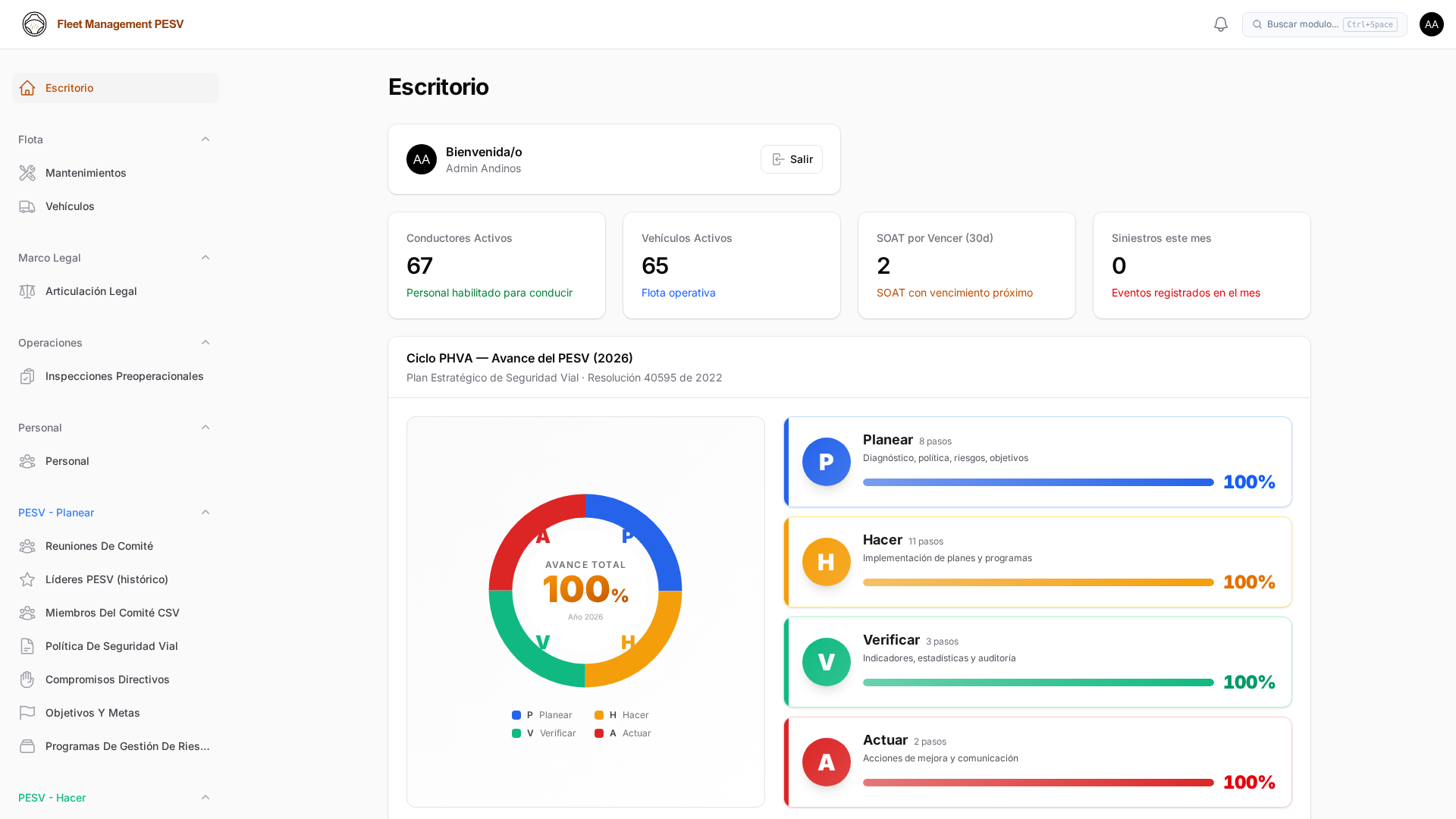The image size is (1456, 819).
Task: Click the Fleet Management PESV title link
Action: [121, 24]
